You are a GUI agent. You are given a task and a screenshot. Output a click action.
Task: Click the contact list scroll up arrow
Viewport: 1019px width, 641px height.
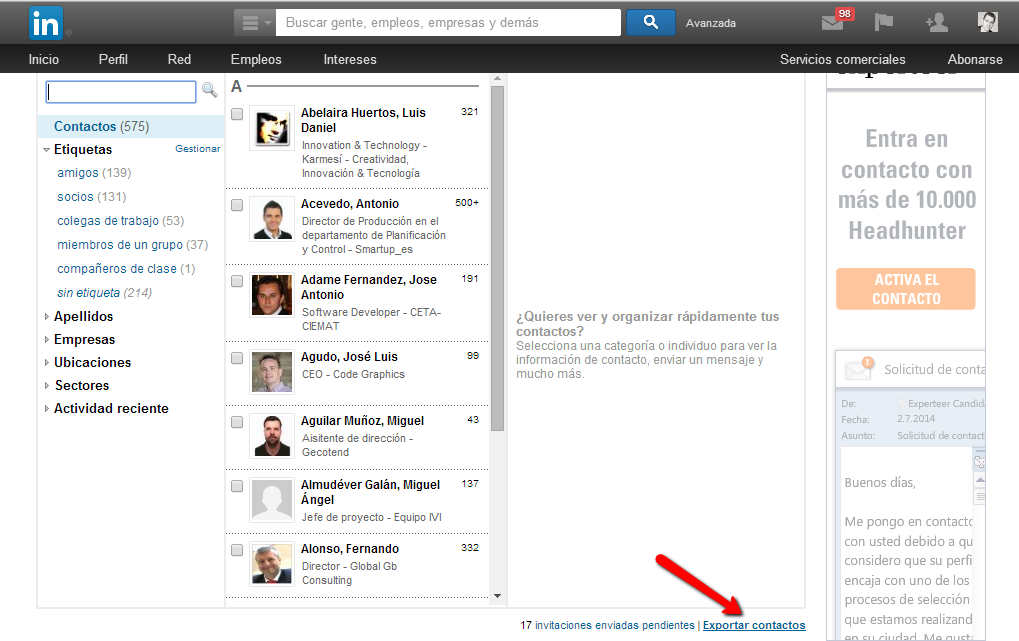point(498,79)
